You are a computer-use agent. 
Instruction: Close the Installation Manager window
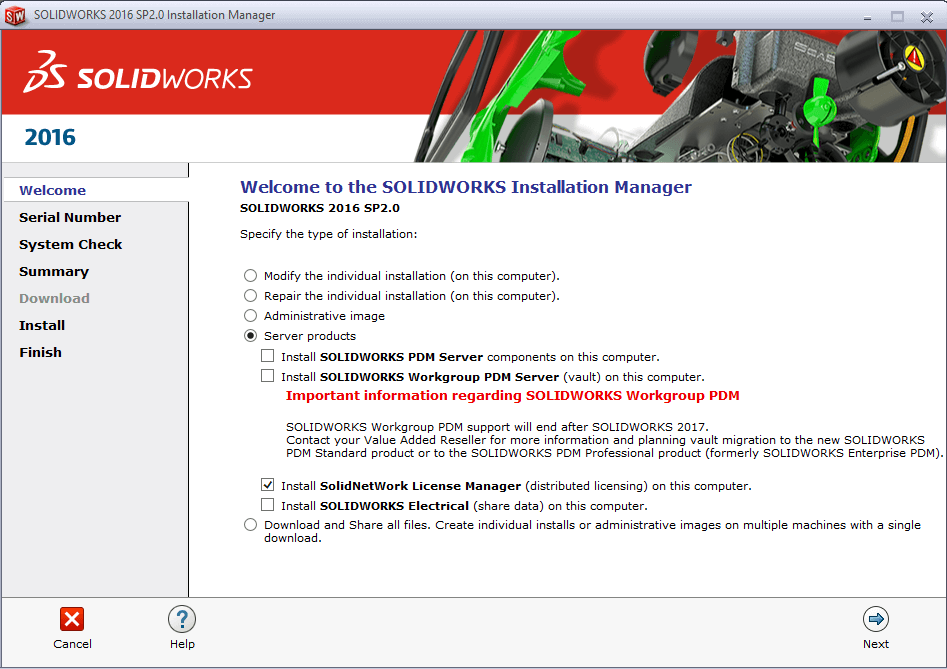coord(926,17)
